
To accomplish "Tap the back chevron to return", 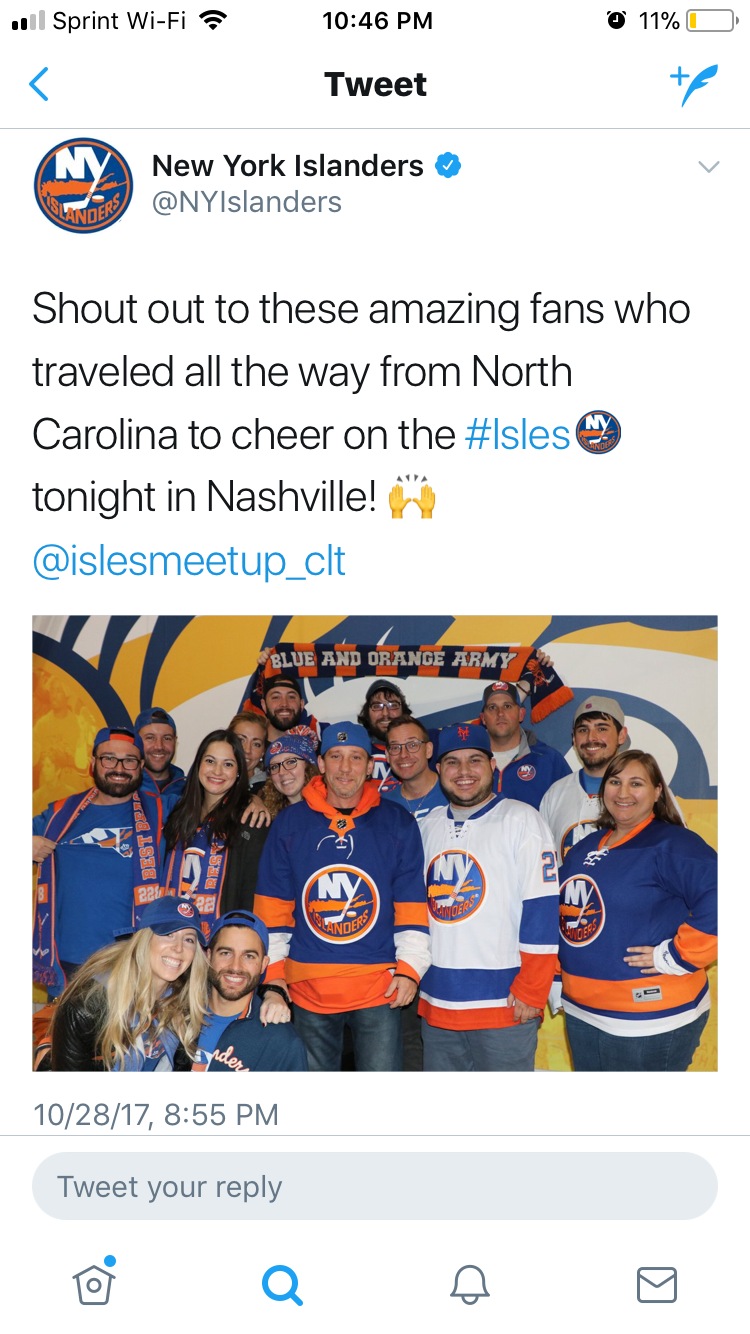I will (38, 84).
